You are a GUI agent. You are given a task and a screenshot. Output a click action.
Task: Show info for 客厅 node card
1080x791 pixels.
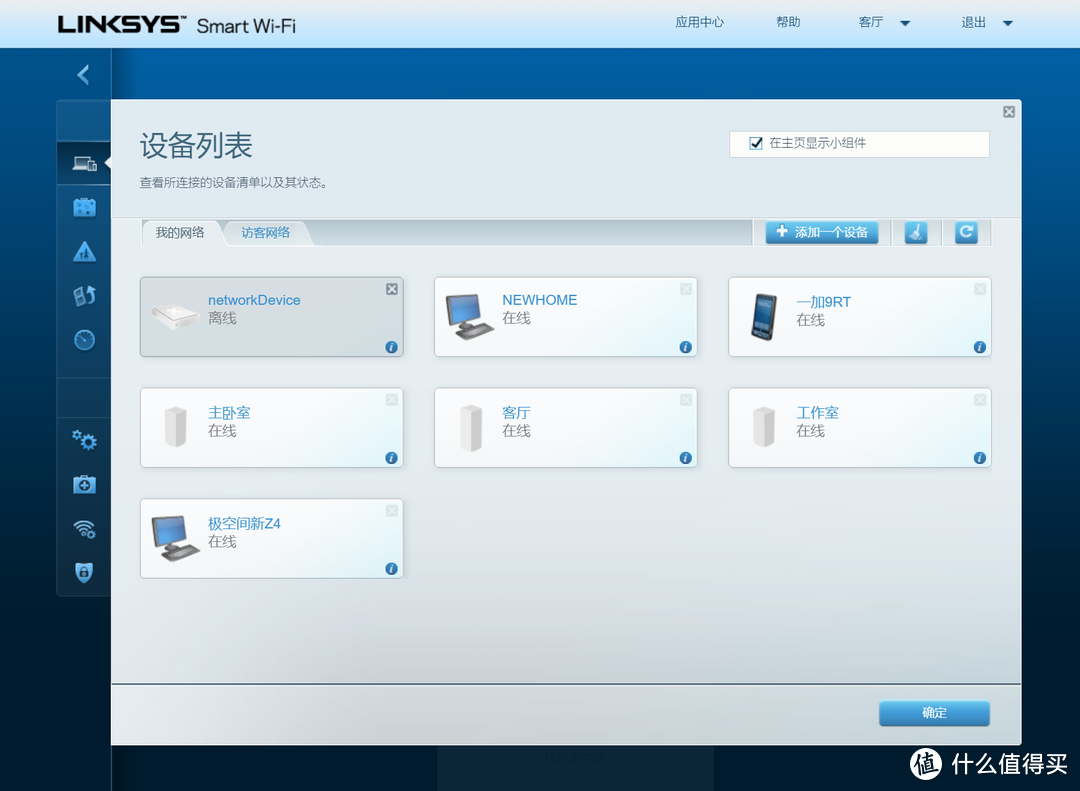coord(685,458)
